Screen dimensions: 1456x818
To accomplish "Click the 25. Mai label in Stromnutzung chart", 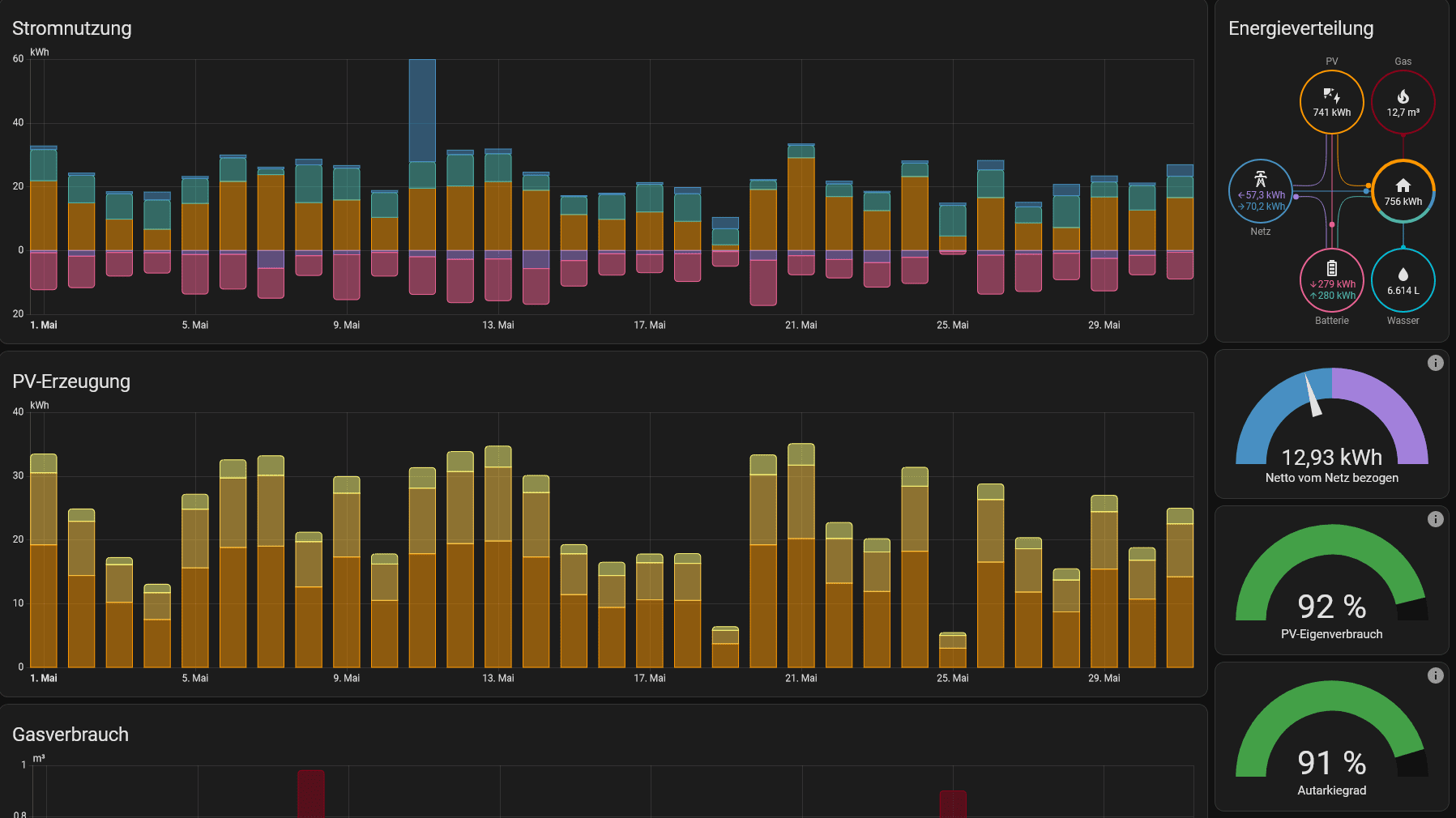I will tap(953, 325).
